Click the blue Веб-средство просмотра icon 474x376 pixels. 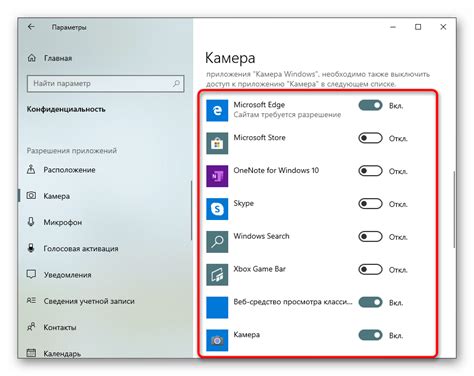pos(217,307)
